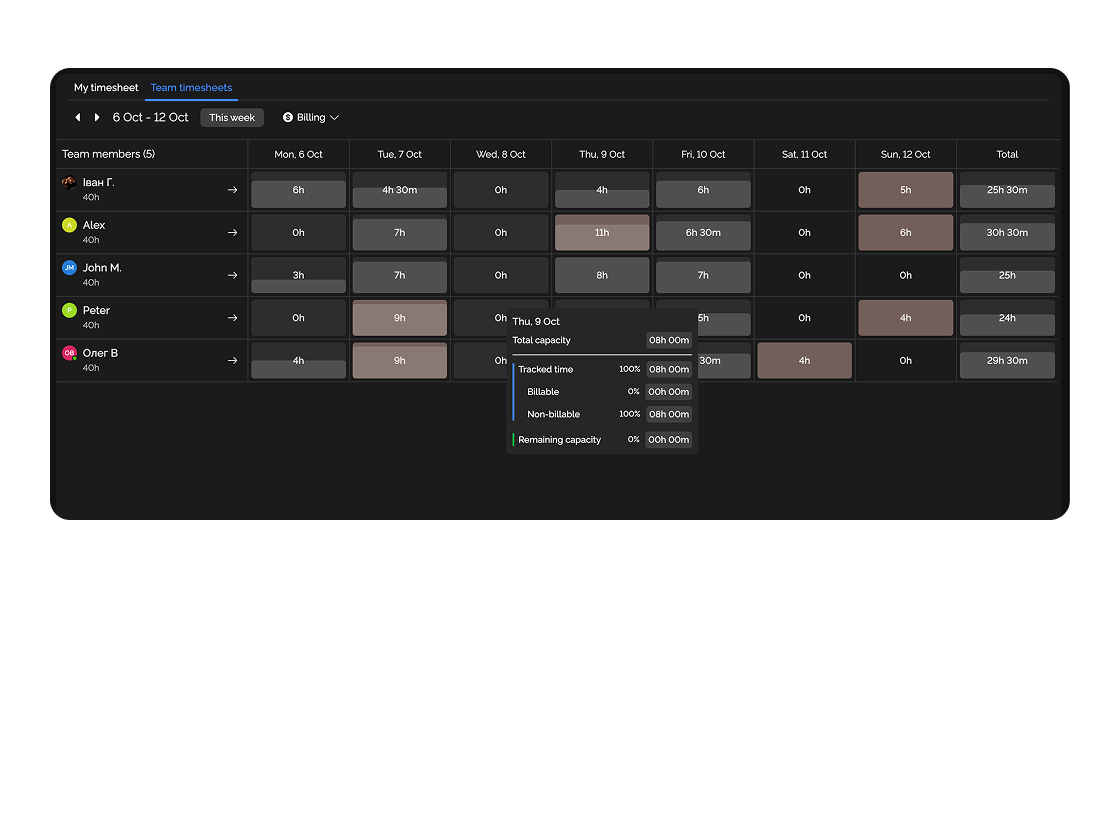1118x838 pixels.
Task: Click the Billing dollar icon
Action: click(287, 117)
